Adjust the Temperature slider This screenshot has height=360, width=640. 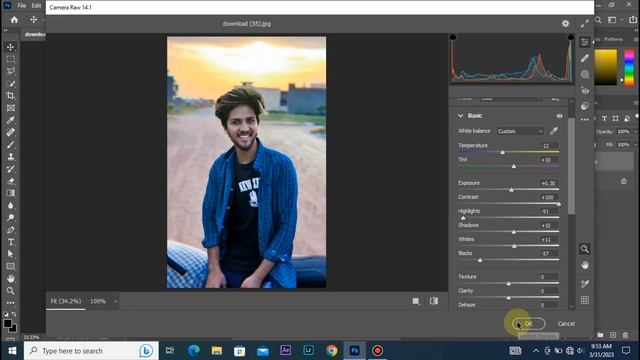tap(502, 152)
